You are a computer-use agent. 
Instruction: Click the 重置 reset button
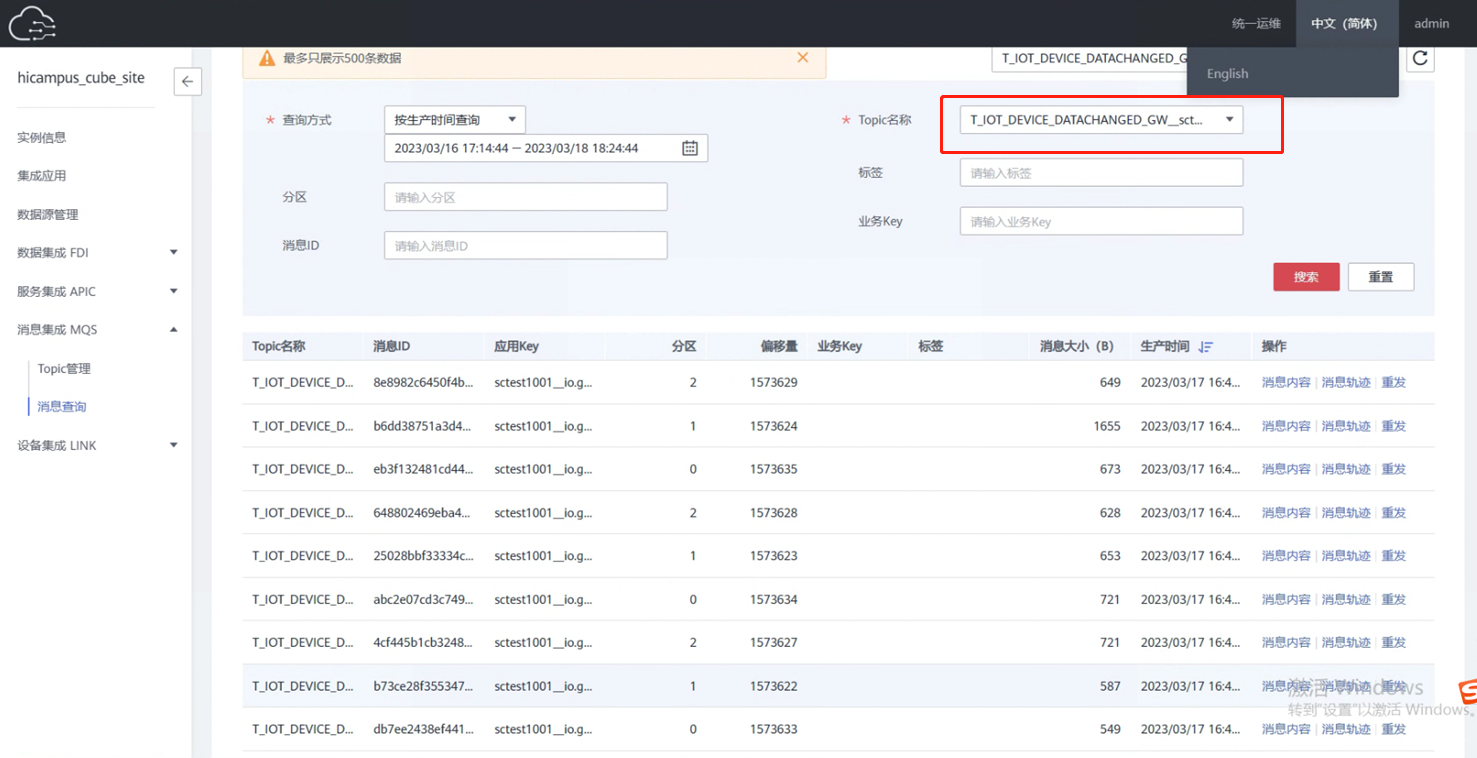click(x=1380, y=277)
